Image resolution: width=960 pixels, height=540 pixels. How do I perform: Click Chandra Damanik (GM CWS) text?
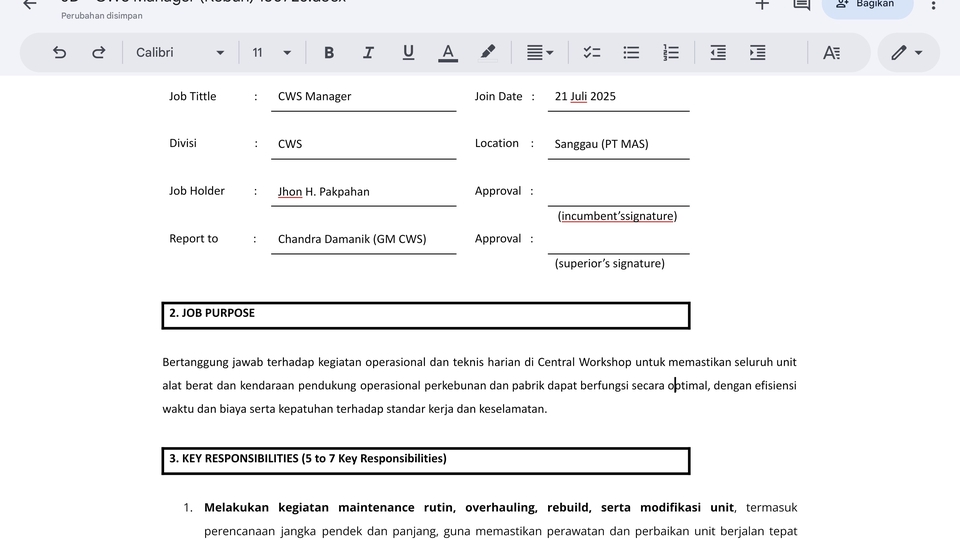pos(352,239)
